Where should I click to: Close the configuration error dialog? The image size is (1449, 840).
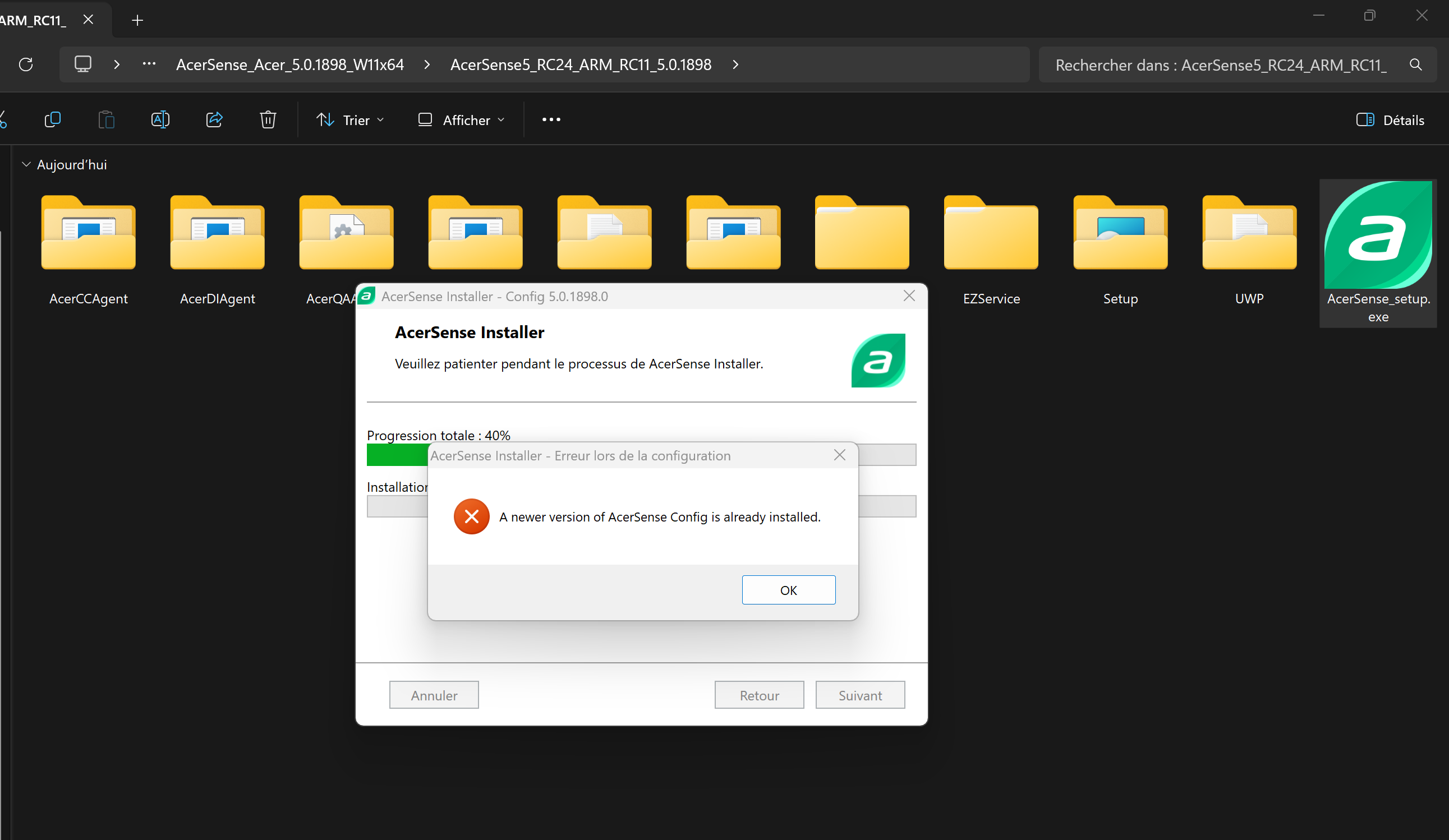(x=839, y=455)
